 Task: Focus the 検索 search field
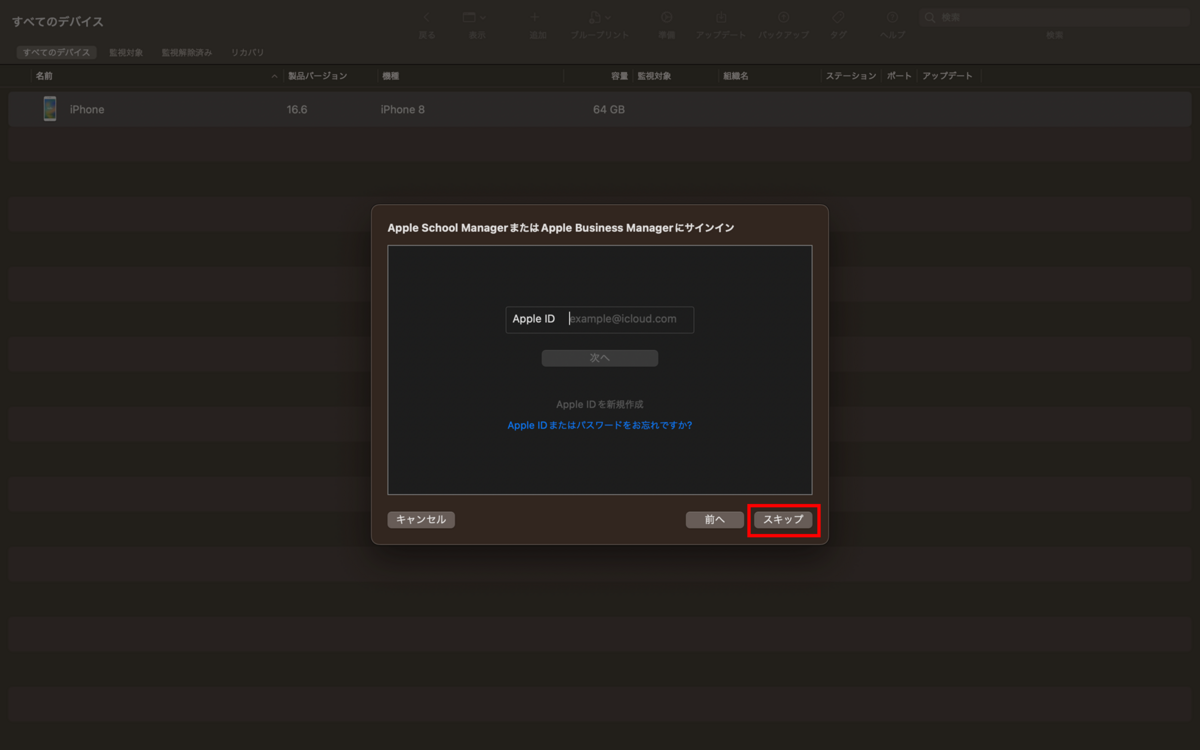click(x=1054, y=17)
